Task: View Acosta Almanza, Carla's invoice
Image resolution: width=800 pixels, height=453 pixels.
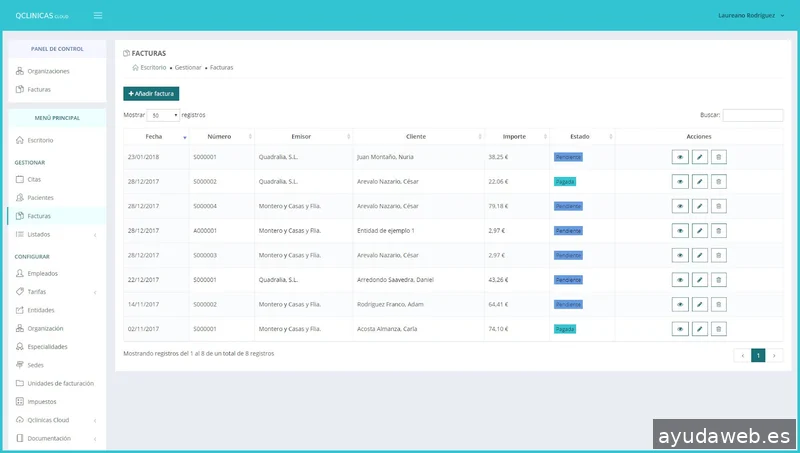Action: pos(680,329)
